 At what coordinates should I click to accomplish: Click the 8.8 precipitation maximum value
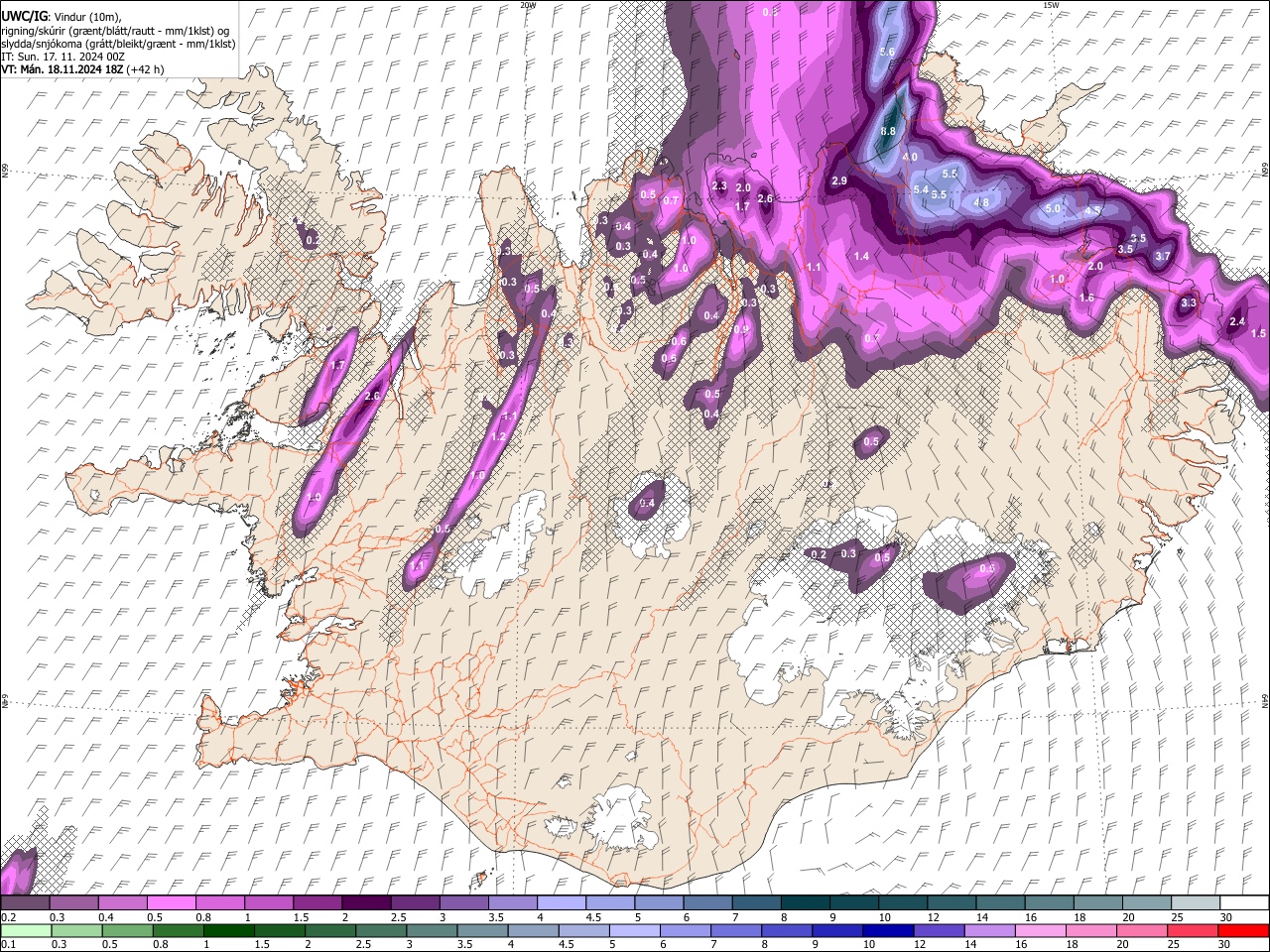pyautogui.click(x=888, y=131)
